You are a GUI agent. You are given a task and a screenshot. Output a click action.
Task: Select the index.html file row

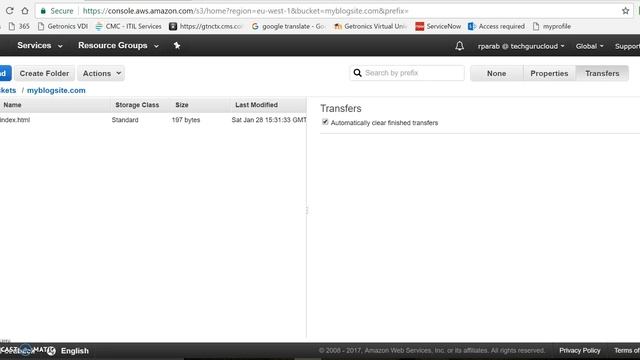153,120
